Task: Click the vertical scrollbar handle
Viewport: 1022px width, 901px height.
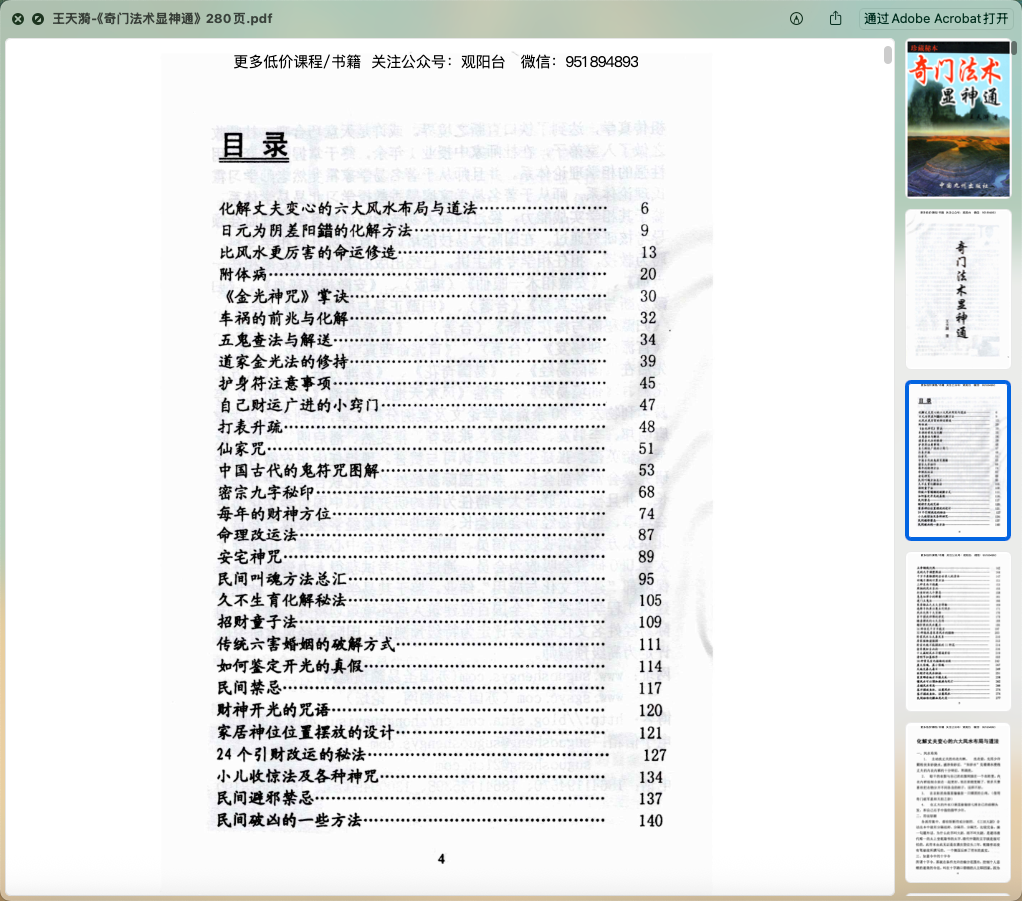Action: [888, 55]
